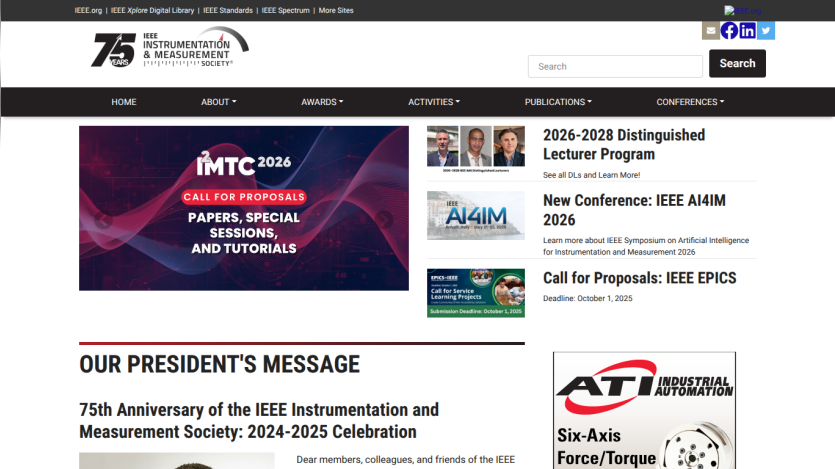Click the 75 Years IEEE IMS logo

(x=169, y=47)
